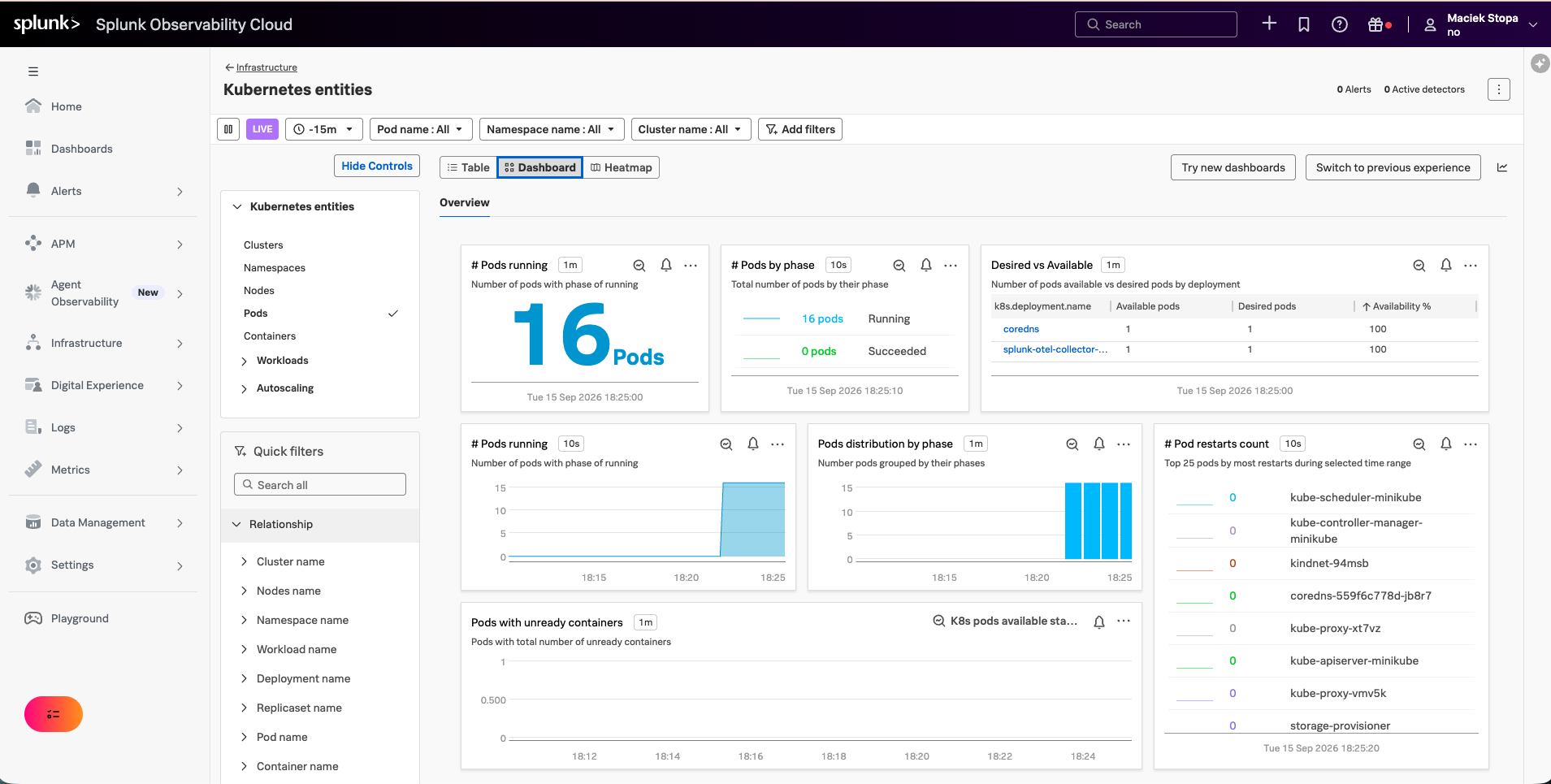Open the help question mark icon

[x=1340, y=24]
